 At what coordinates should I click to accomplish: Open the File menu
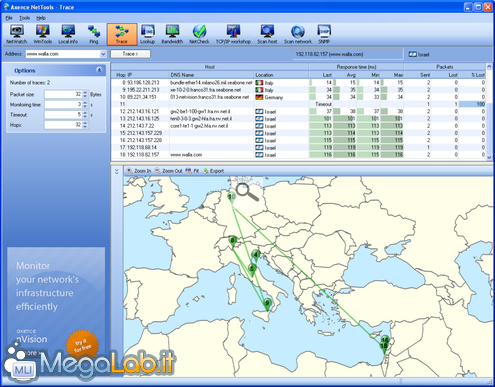click(x=9, y=18)
